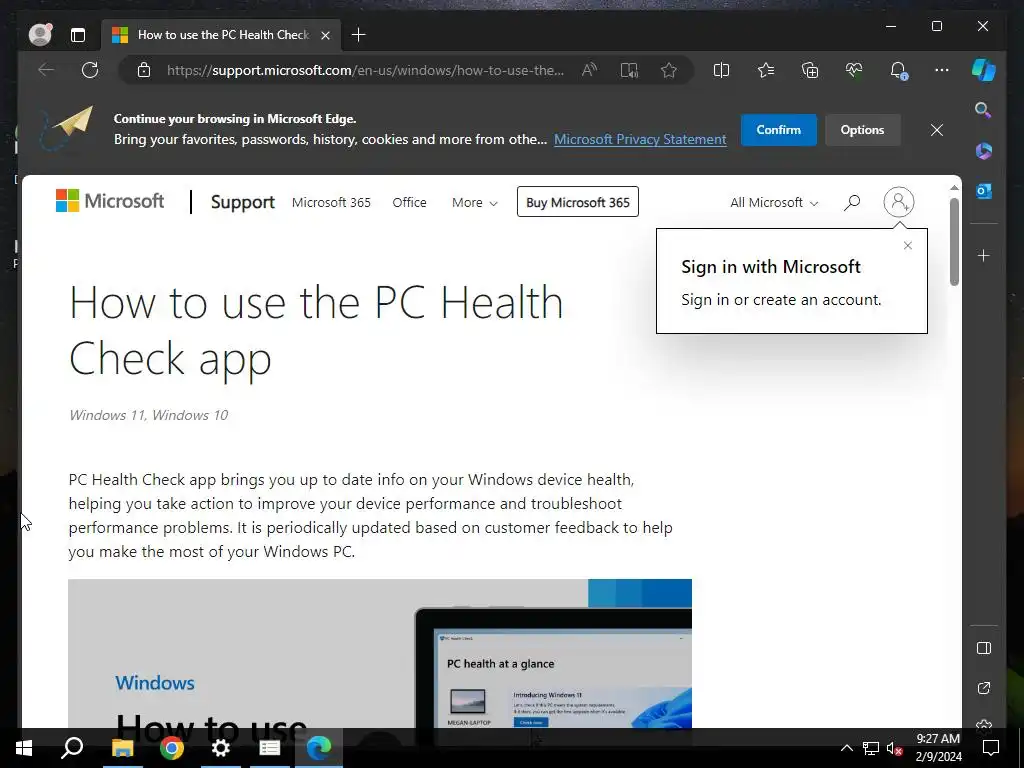Open the muted volume tray icon
The image size is (1024, 768).
(x=895, y=748)
